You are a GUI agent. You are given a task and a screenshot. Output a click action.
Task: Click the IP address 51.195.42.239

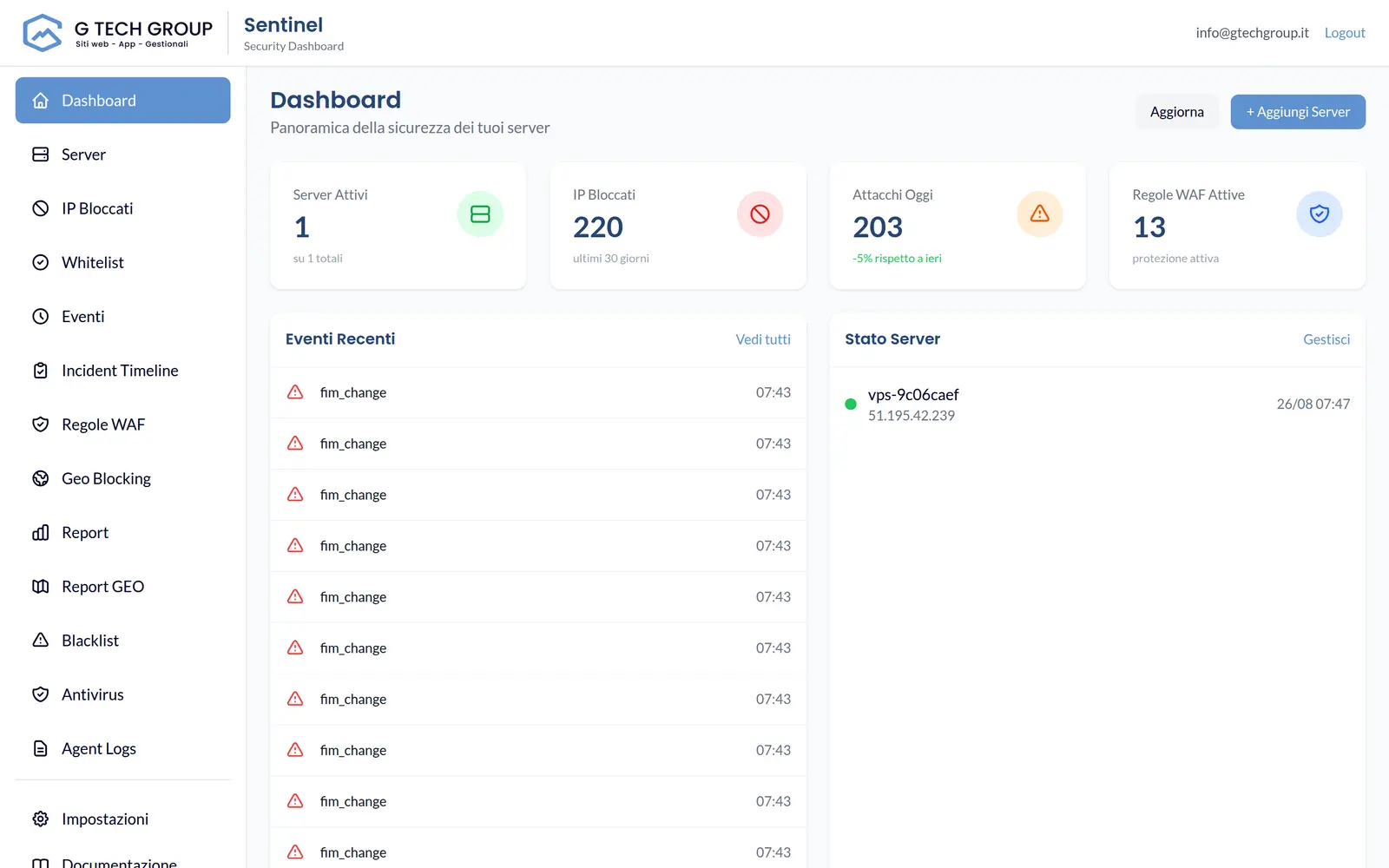tap(912, 416)
